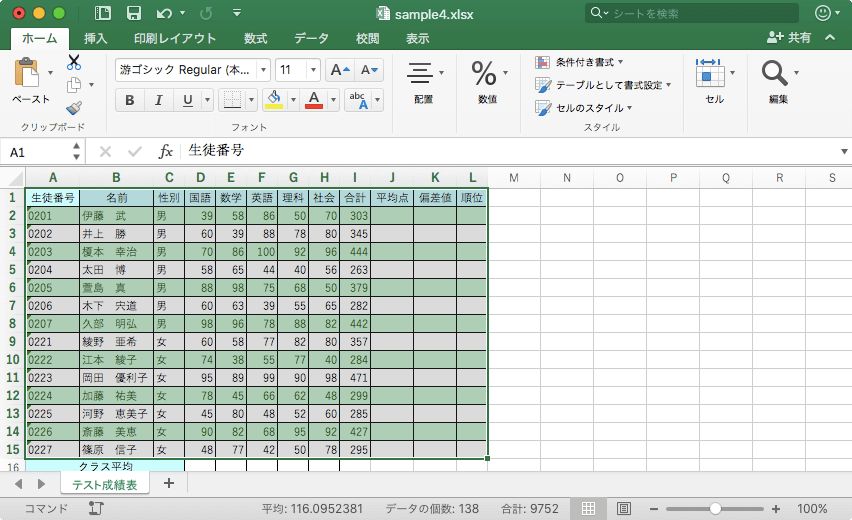This screenshot has width=852, height=520.
Task: Open fill color dropdown arrow
Action: [x=293, y=100]
